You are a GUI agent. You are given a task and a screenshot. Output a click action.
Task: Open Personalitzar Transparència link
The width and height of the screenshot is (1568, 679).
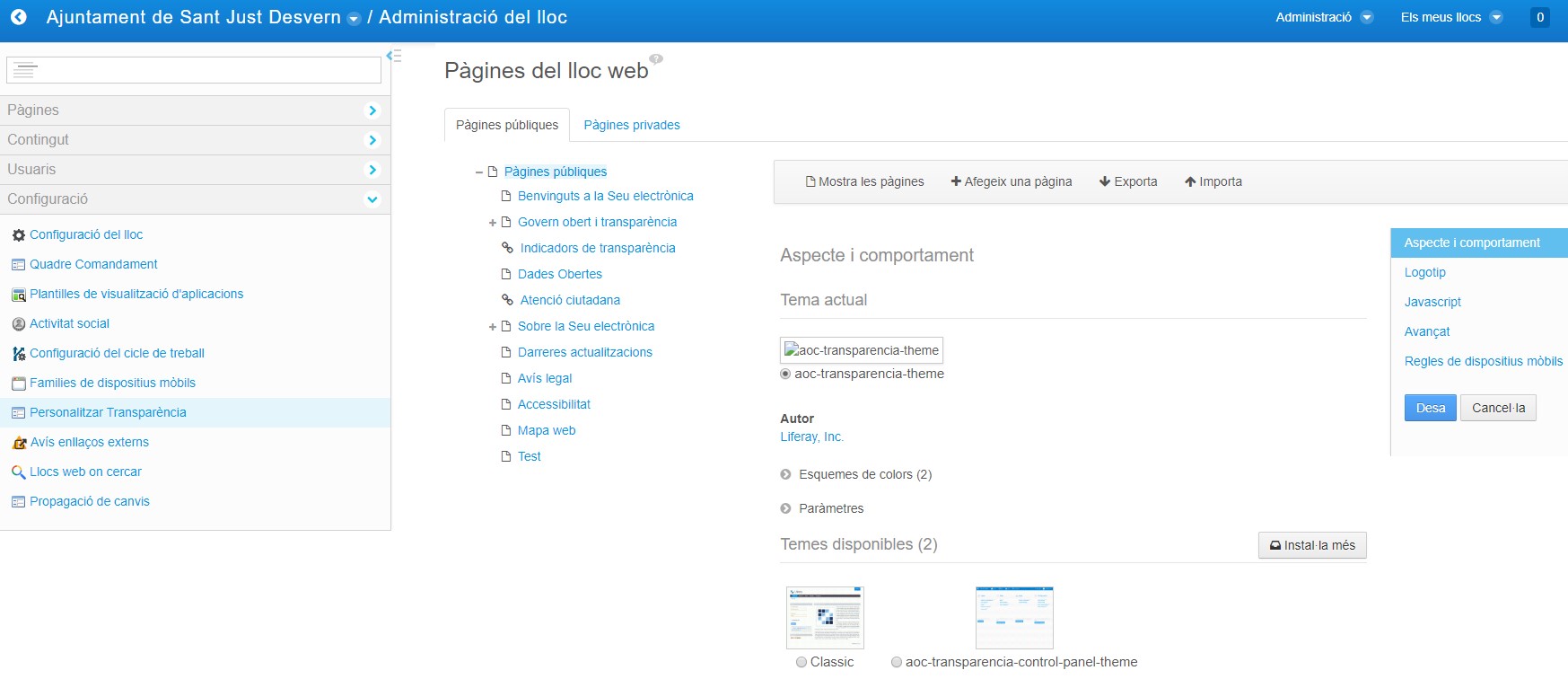coord(108,412)
